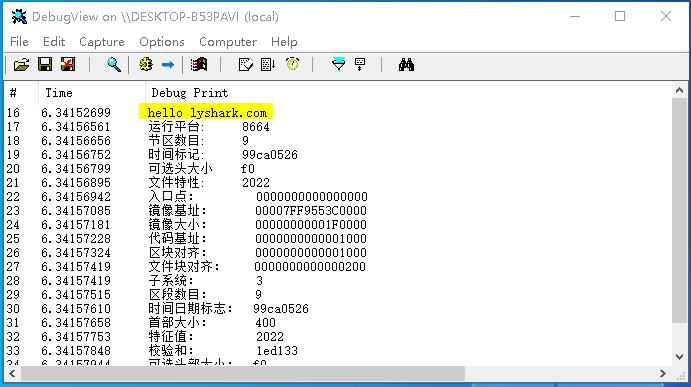Open the Capture menu

(x=102, y=41)
